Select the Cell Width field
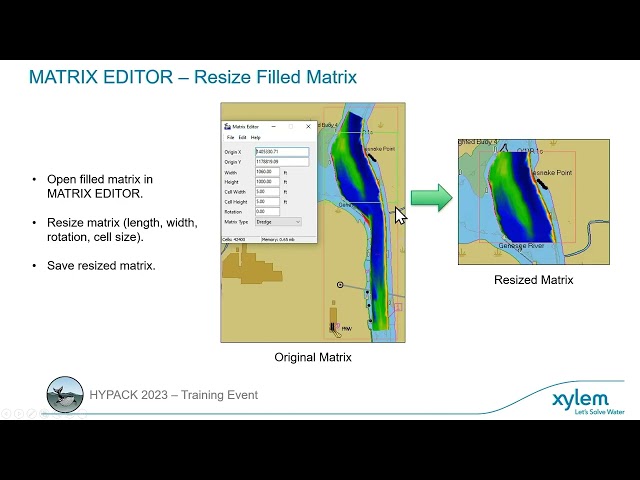The height and width of the screenshot is (480, 640). (x=268, y=191)
